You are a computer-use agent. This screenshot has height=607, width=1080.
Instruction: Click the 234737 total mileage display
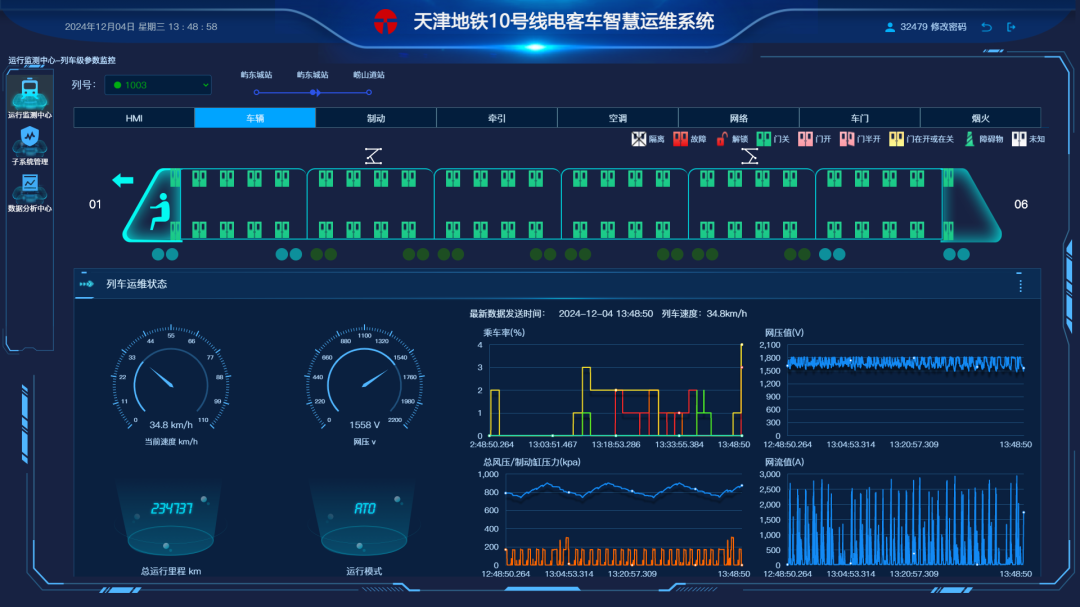pyautogui.click(x=172, y=508)
